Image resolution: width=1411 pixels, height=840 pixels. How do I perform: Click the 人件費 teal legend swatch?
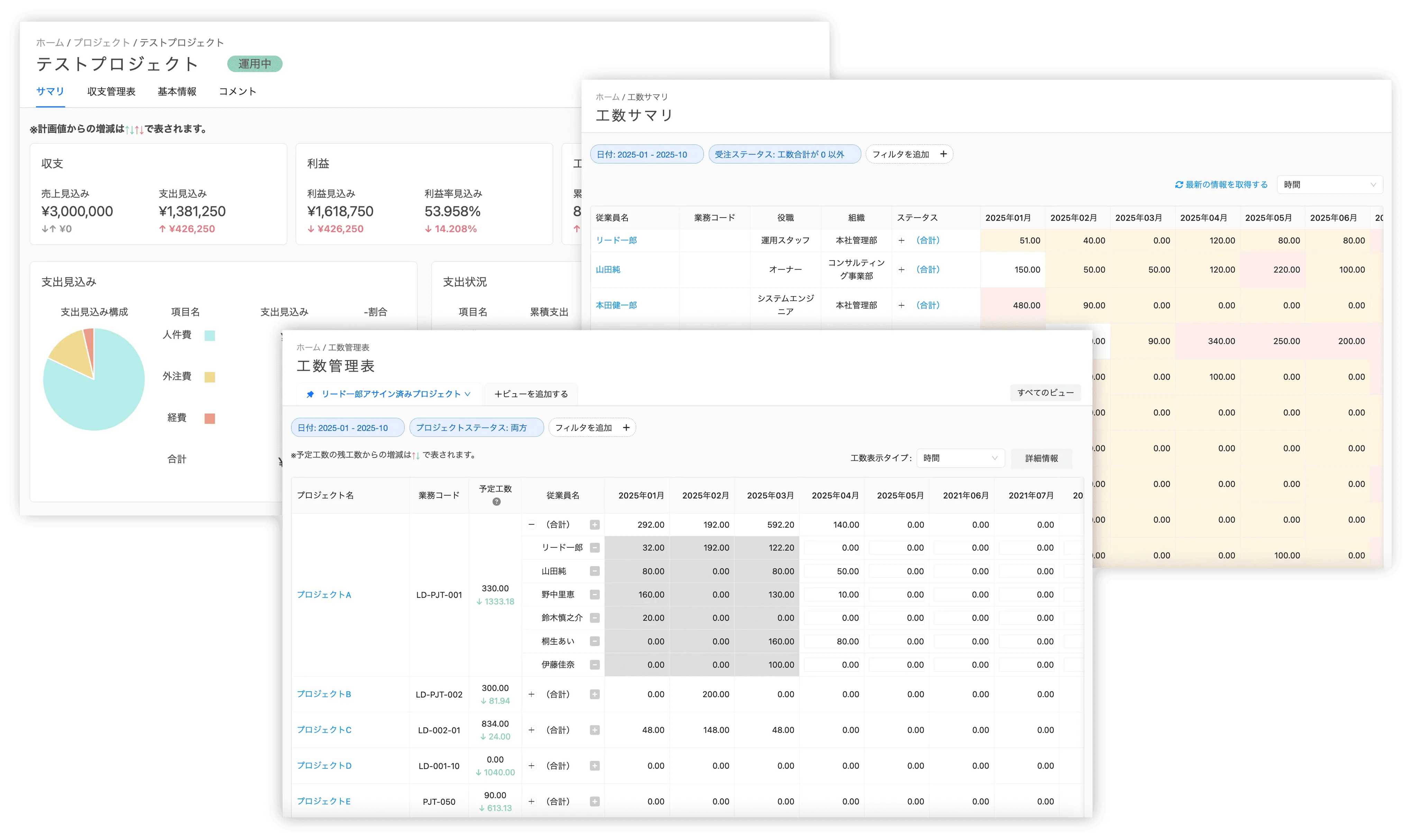(x=210, y=335)
